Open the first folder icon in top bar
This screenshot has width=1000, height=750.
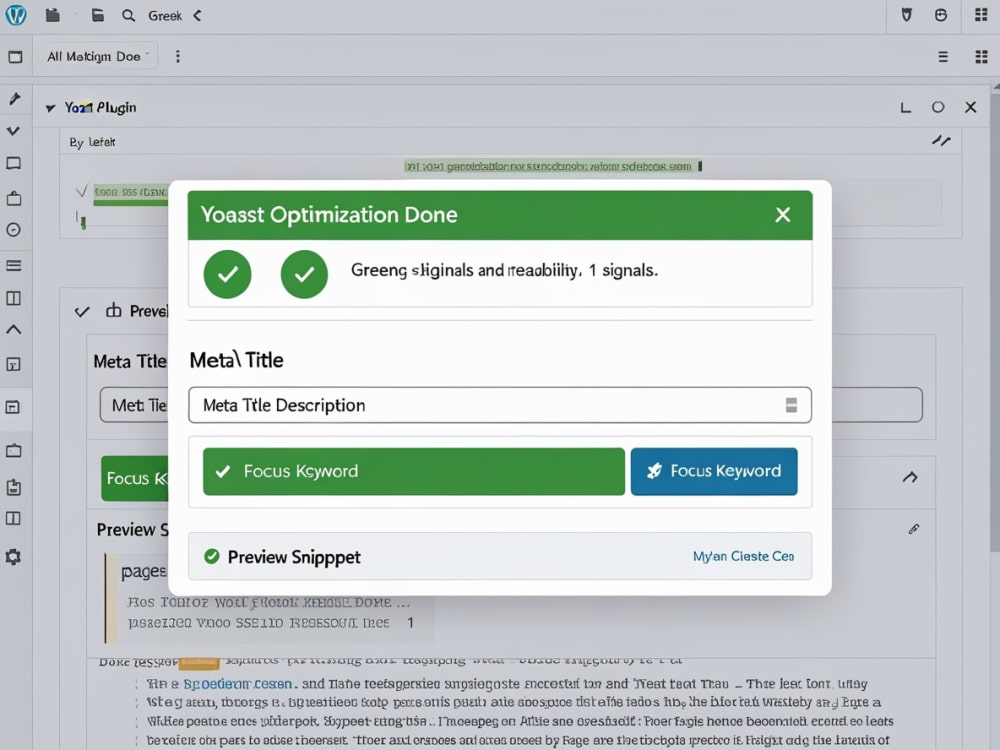pos(53,15)
